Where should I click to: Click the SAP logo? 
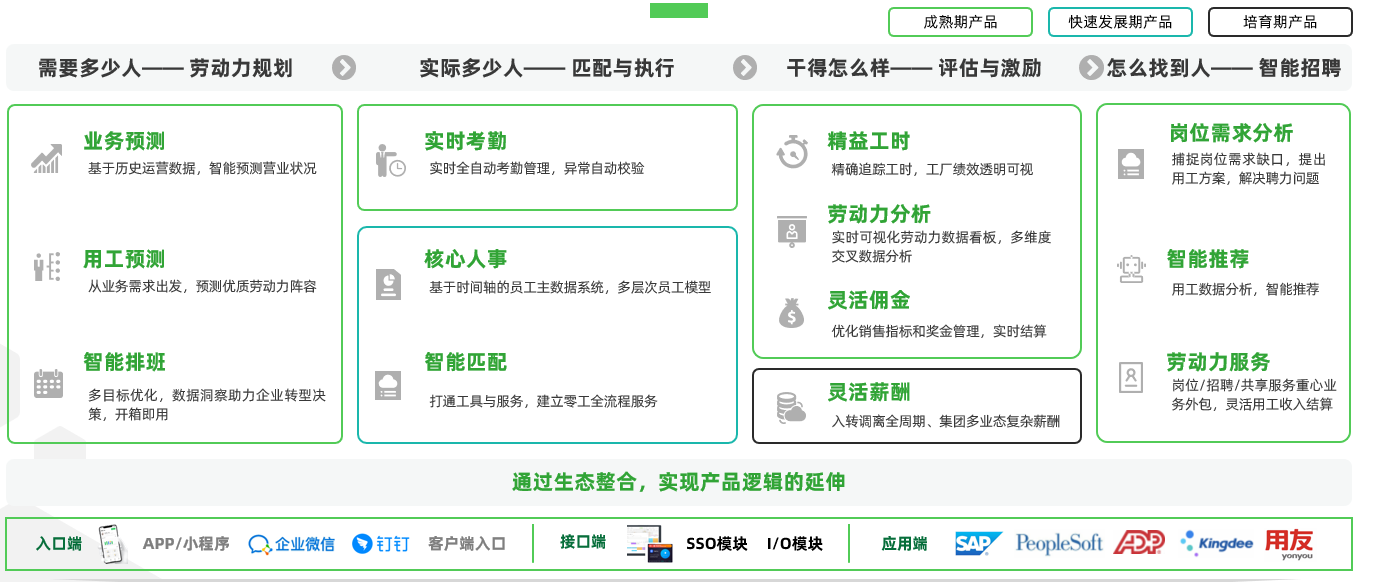coord(979,543)
